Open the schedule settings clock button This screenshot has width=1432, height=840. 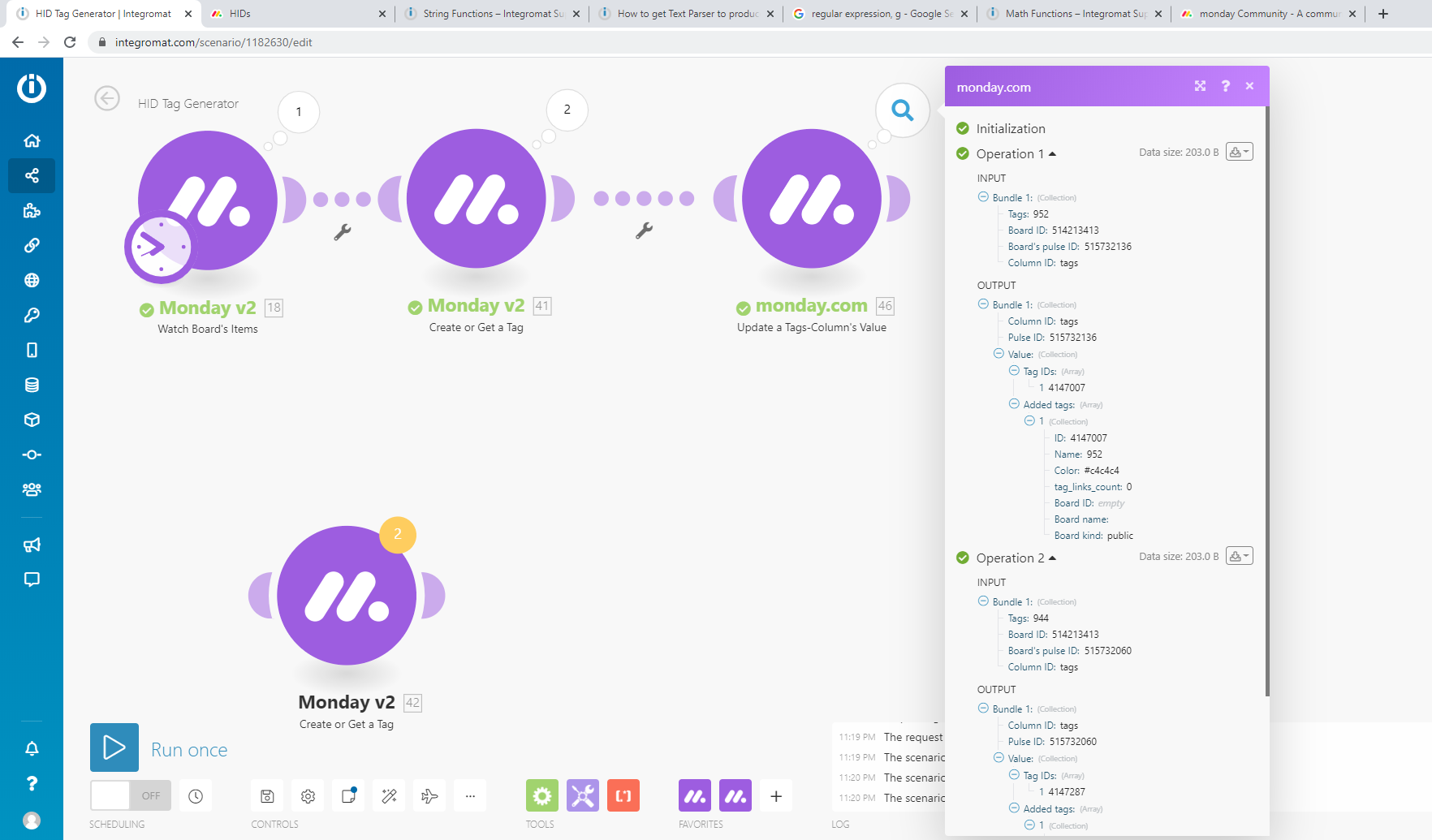(x=196, y=796)
